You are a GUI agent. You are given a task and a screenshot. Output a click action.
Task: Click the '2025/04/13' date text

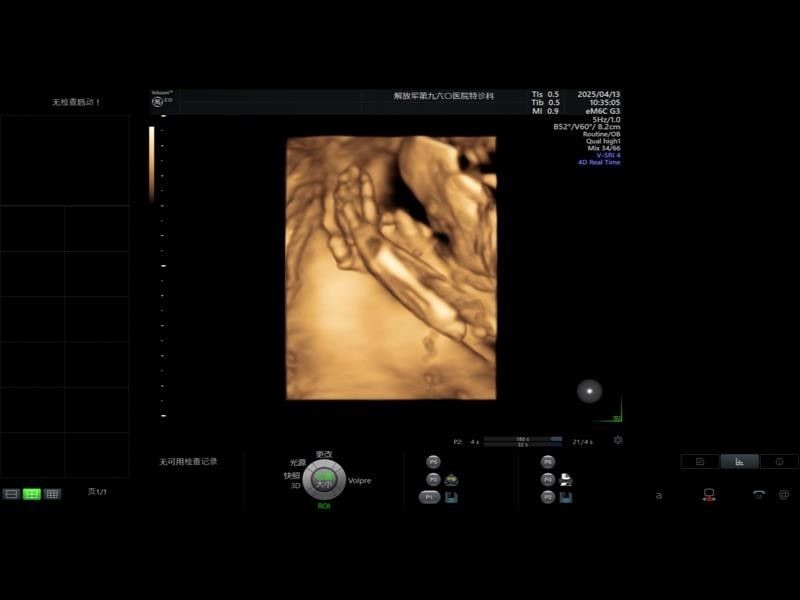pos(598,94)
